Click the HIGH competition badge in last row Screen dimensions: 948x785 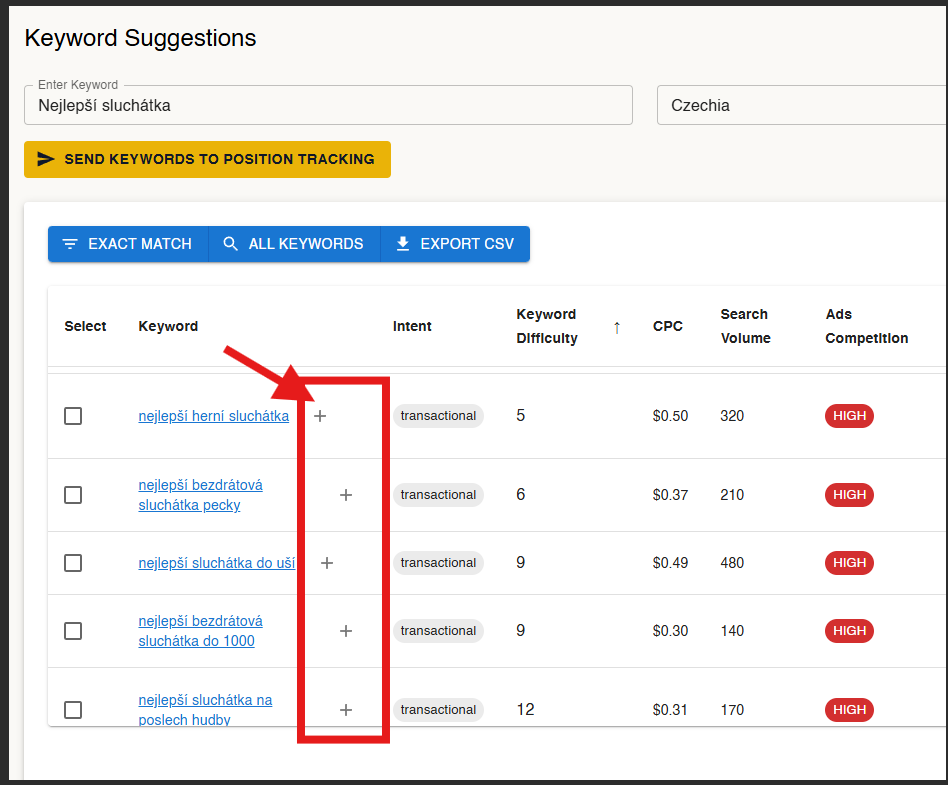pyautogui.click(x=849, y=710)
